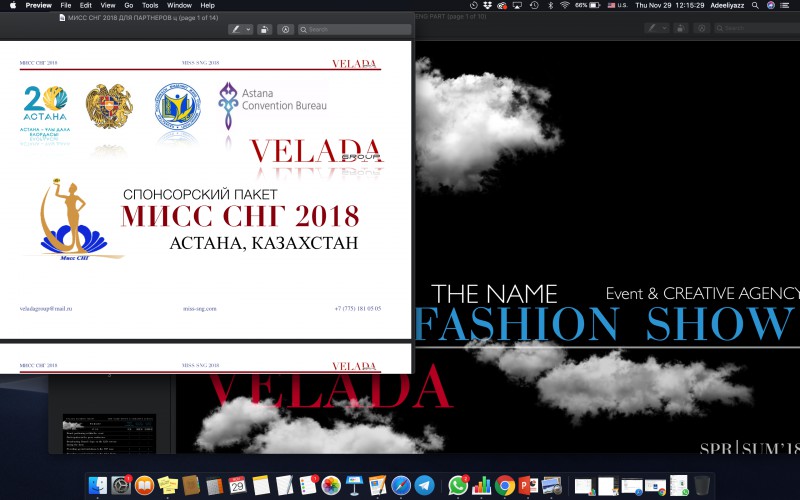Click the Rotate button in front Preview toolbar
The height and width of the screenshot is (500, 800).
pos(264,30)
